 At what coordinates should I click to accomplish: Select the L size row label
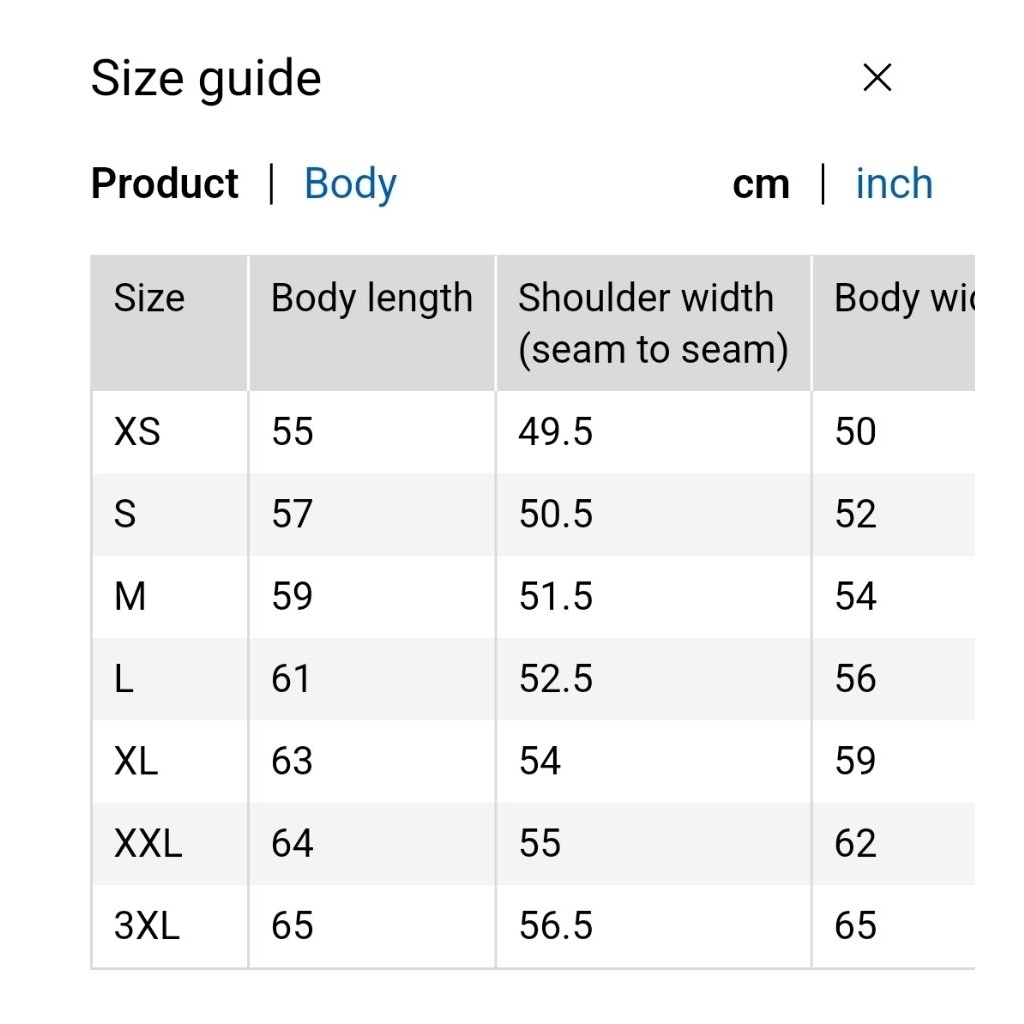click(124, 679)
